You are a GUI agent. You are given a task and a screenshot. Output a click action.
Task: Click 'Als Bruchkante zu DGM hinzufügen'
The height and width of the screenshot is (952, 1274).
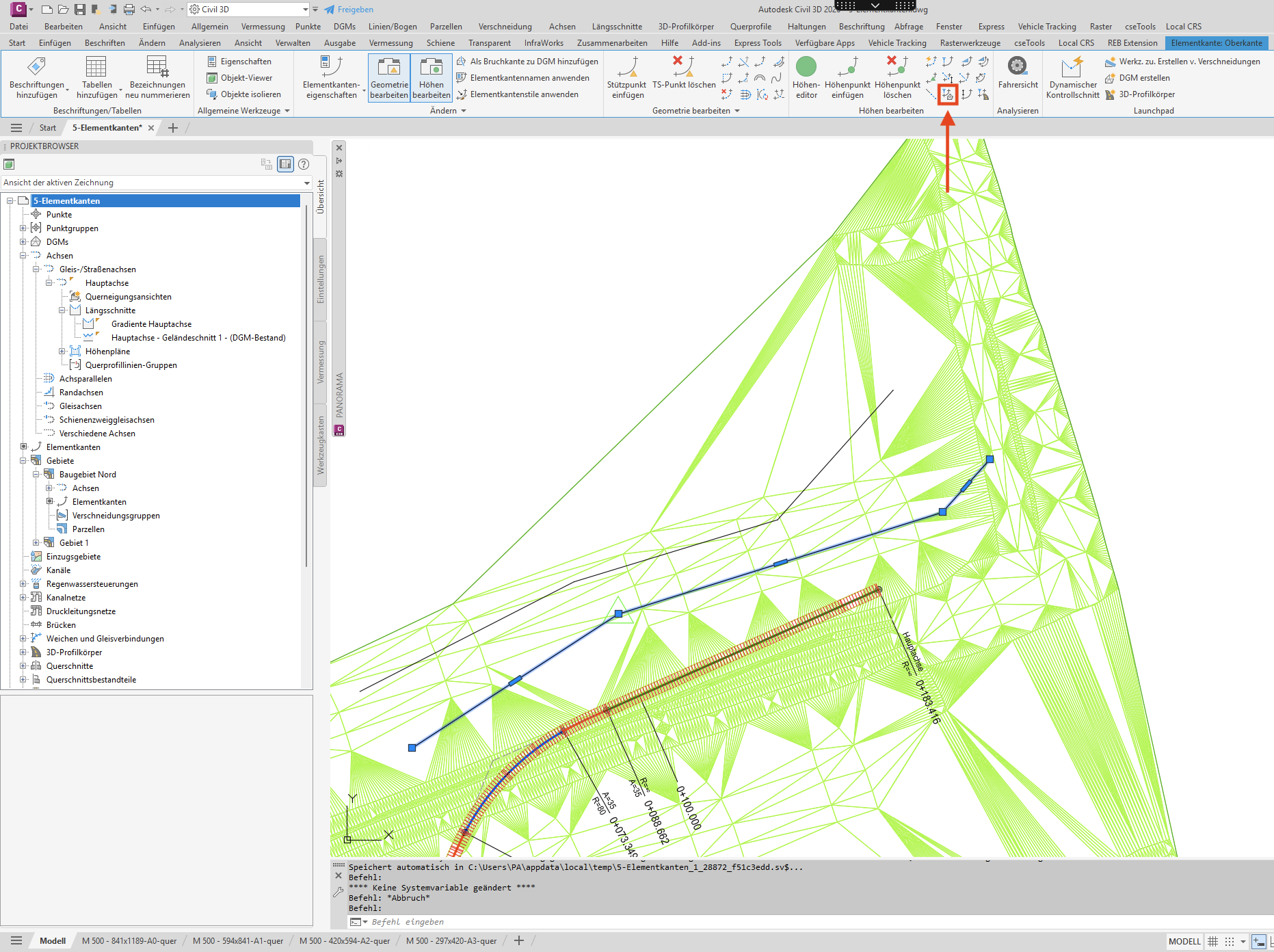click(x=527, y=62)
